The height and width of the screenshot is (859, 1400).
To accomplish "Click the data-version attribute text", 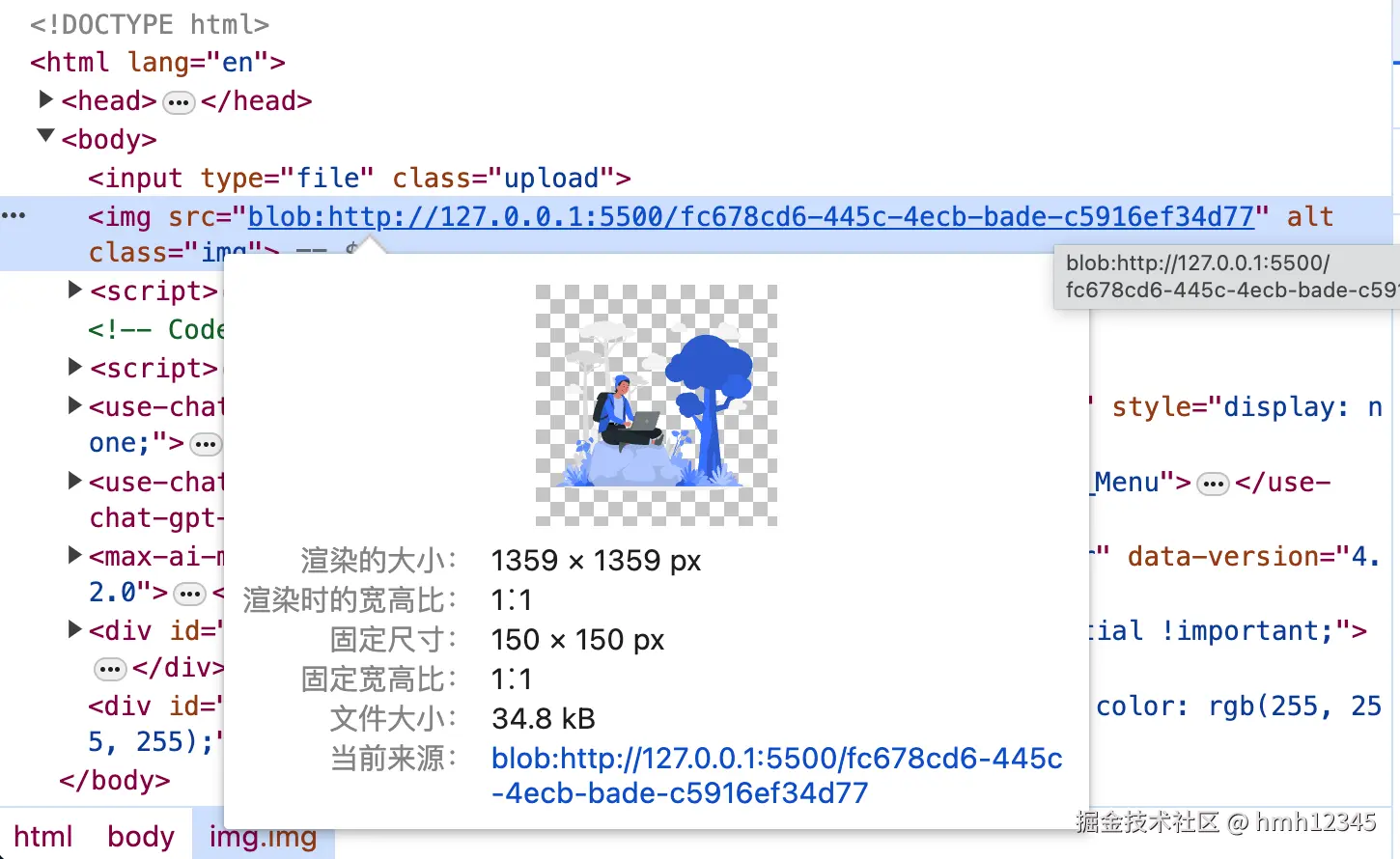I will [x=1254, y=556].
